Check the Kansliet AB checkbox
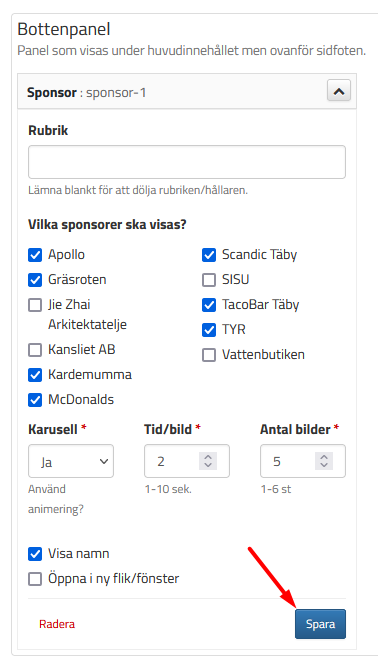This screenshot has width=378, height=659. tap(35, 350)
